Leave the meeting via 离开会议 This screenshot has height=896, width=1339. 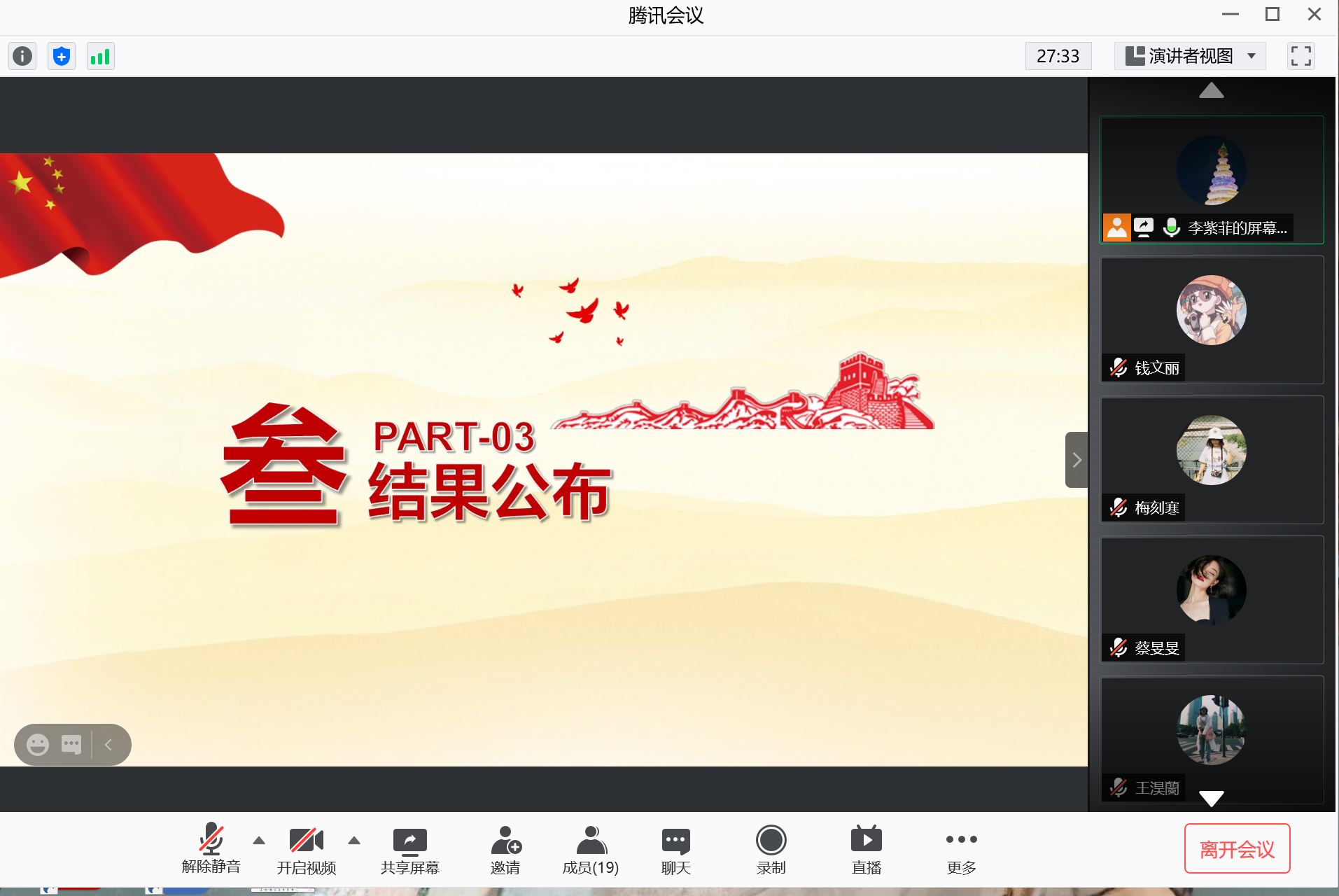[x=1236, y=848]
